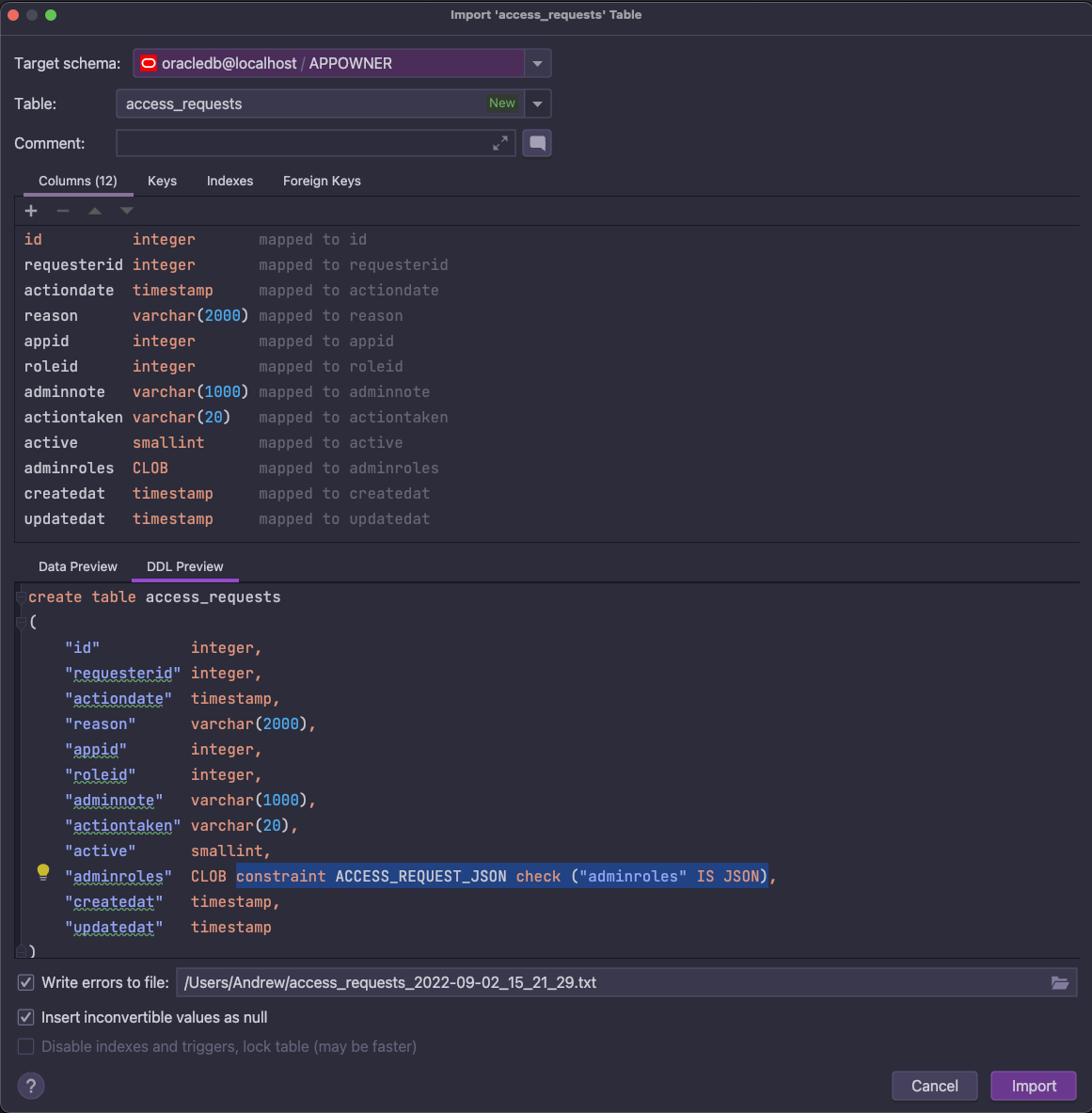
Task: Open the Table name dropdown arrow
Action: point(538,103)
